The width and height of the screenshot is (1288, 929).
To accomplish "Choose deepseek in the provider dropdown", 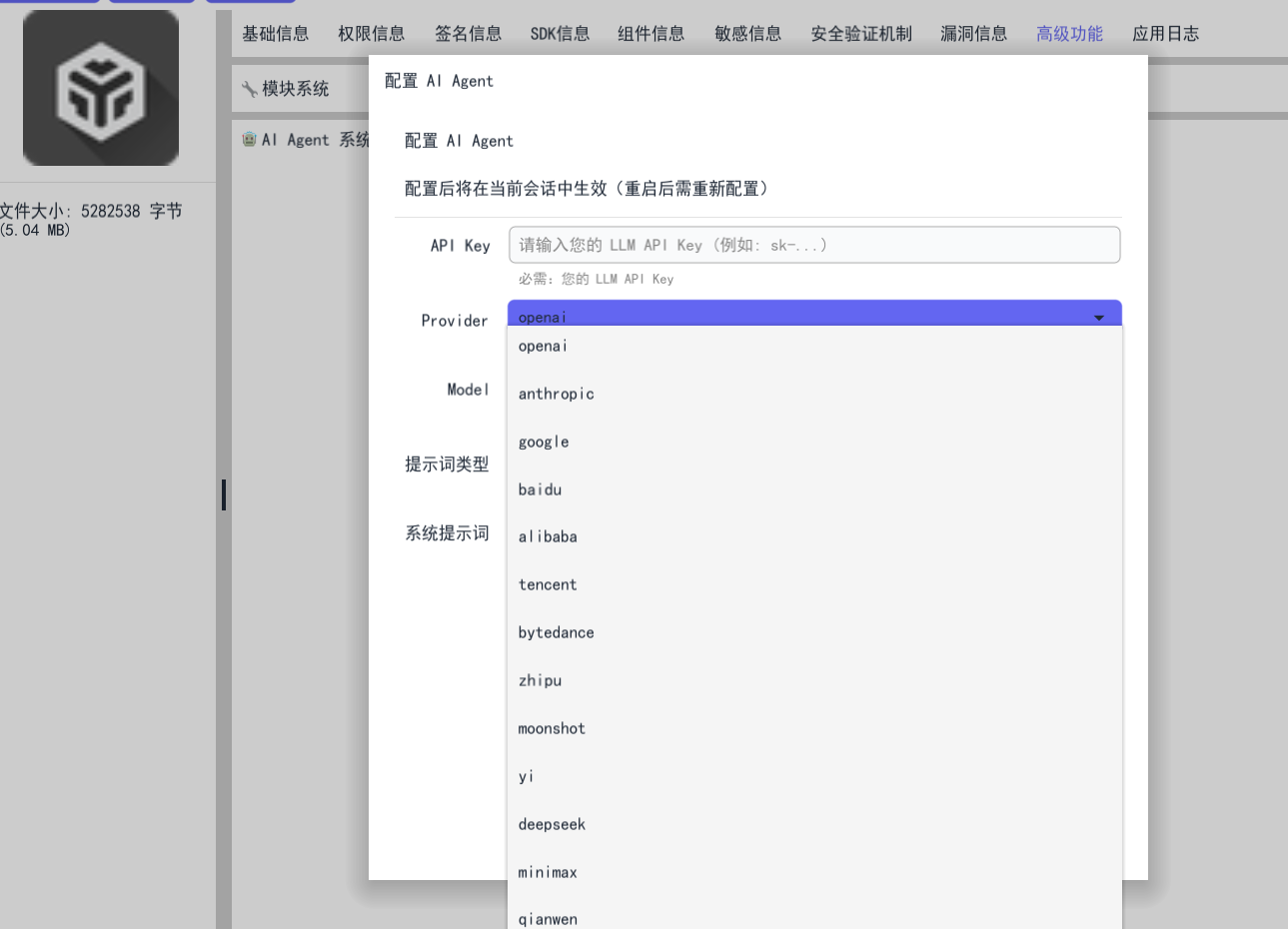I will point(552,824).
